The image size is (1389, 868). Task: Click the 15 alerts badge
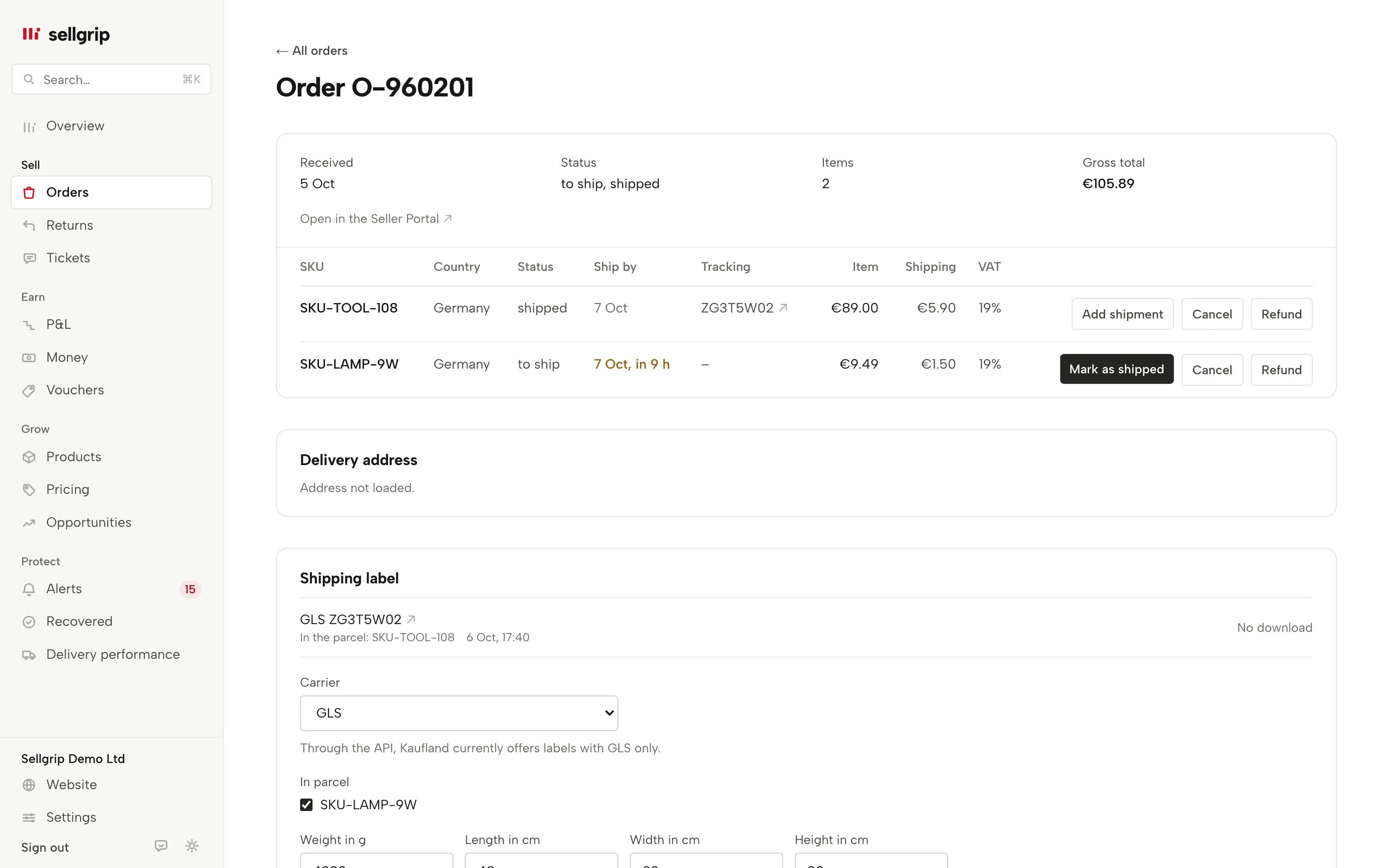(x=190, y=589)
